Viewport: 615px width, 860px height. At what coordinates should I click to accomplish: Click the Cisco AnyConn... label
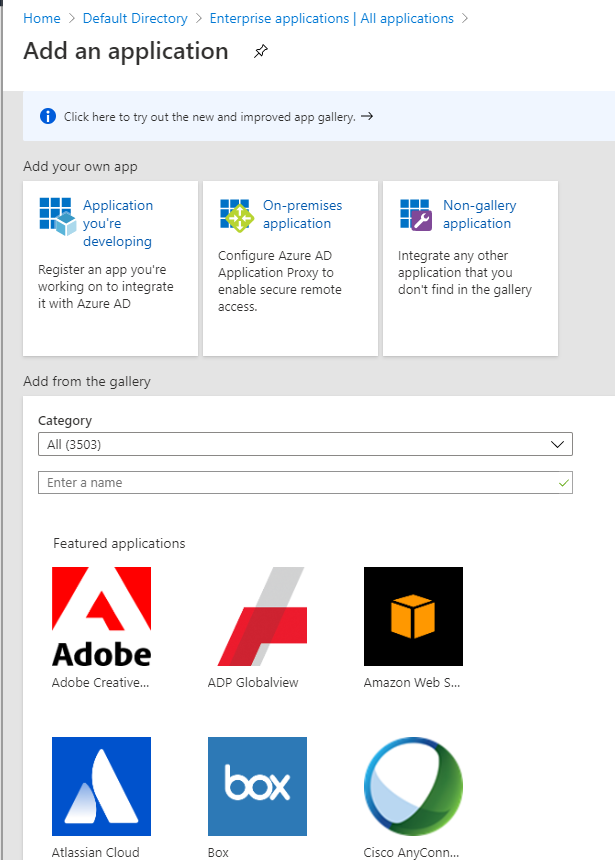point(411,852)
